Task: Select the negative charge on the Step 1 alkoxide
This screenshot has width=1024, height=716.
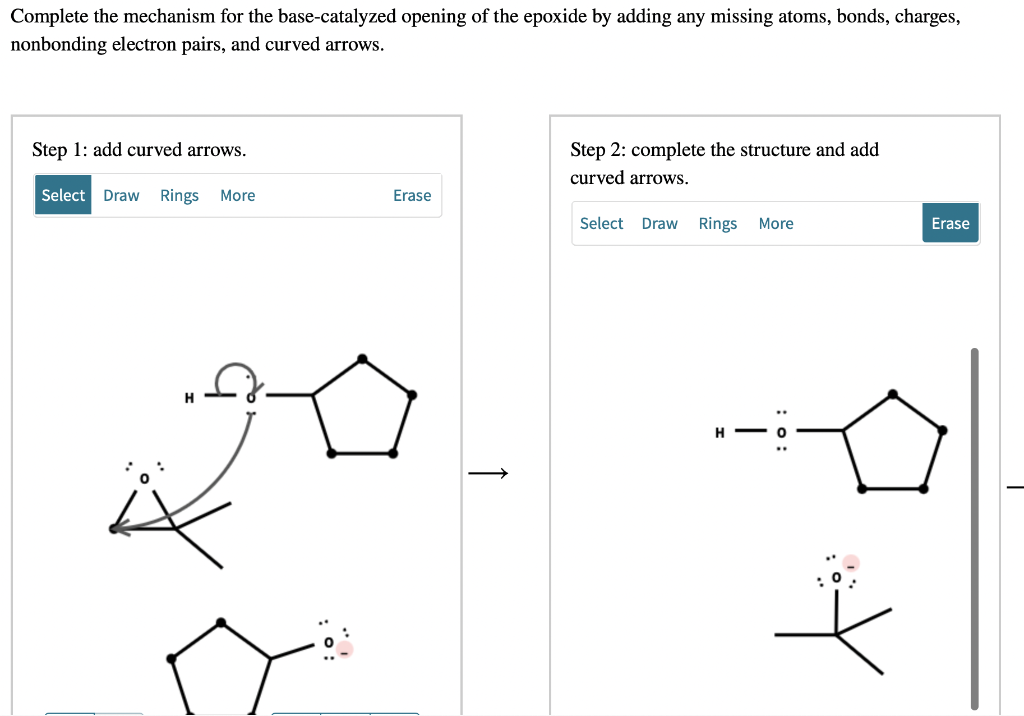Action: (x=343, y=649)
